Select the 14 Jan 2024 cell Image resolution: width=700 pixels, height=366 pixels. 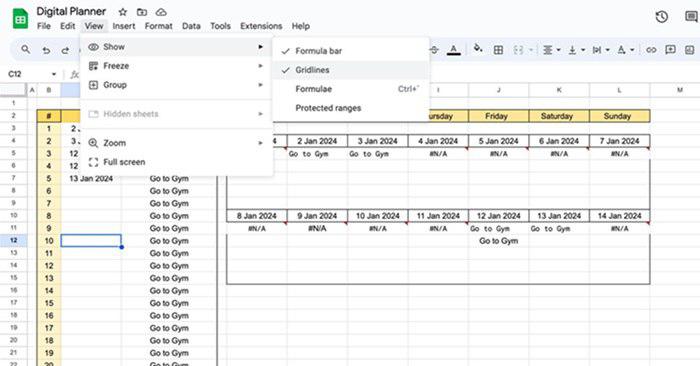point(620,216)
